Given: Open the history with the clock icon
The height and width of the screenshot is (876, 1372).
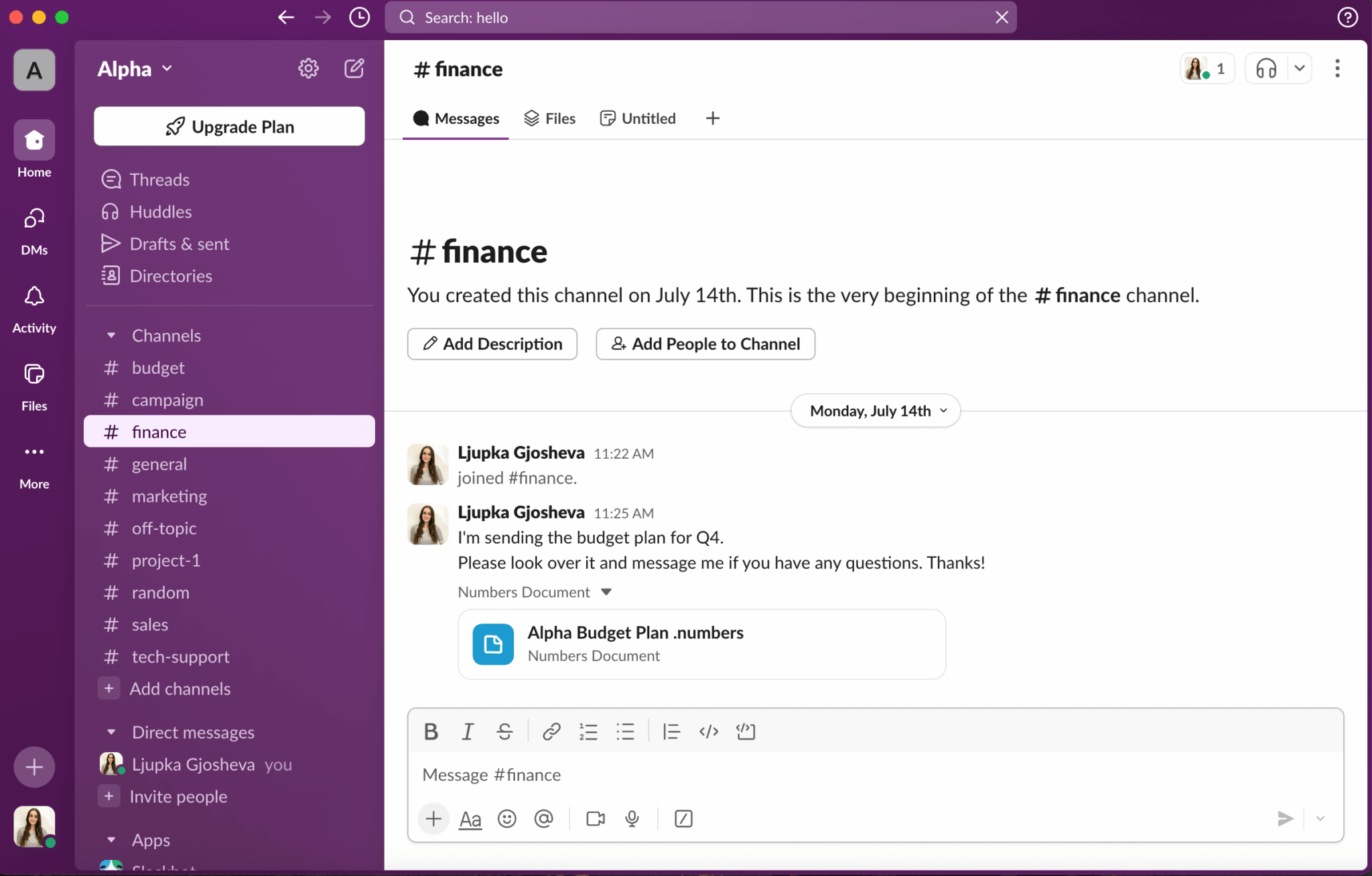Looking at the screenshot, I should pyautogui.click(x=359, y=17).
